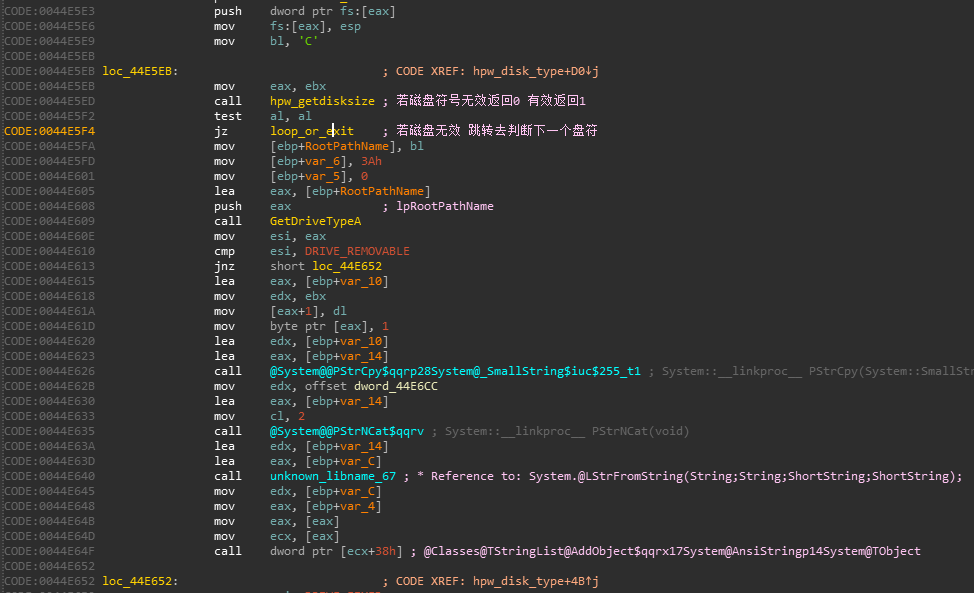Click the loop_or_exit jump target
This screenshot has height=593, width=974.
click(312, 131)
